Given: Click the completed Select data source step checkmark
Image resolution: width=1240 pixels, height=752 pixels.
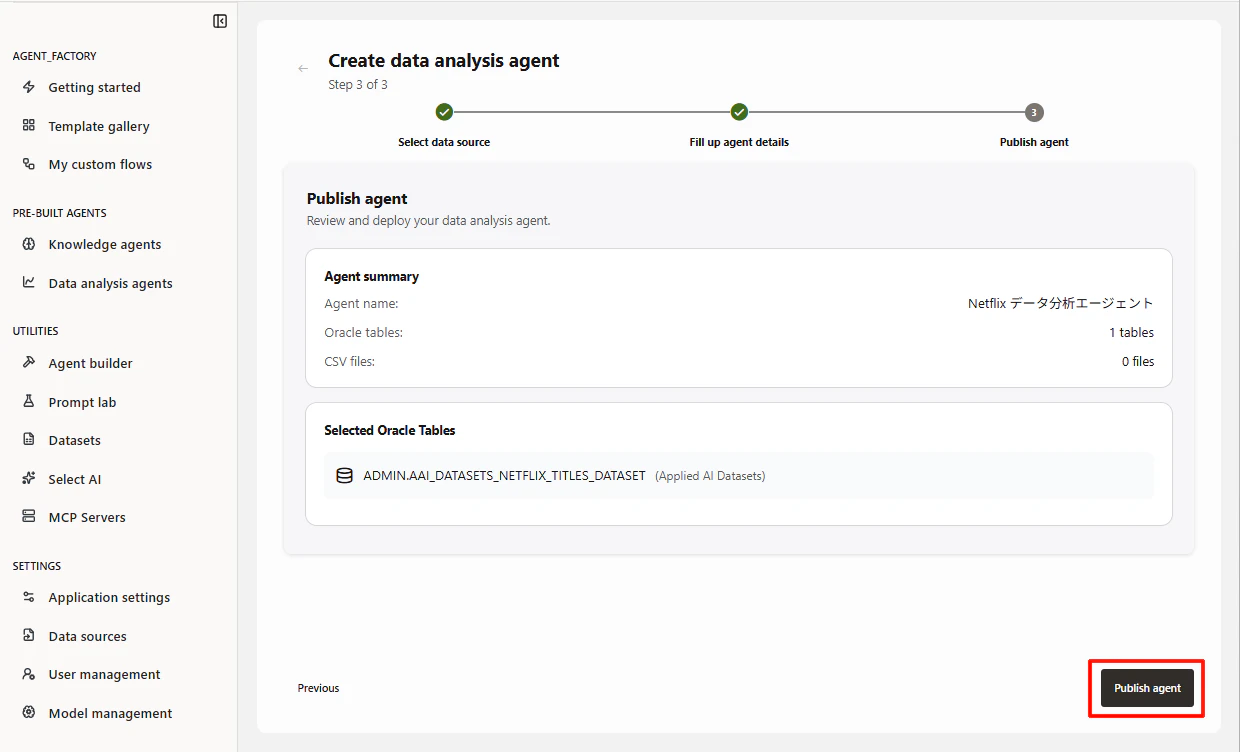Looking at the screenshot, I should (x=444, y=112).
